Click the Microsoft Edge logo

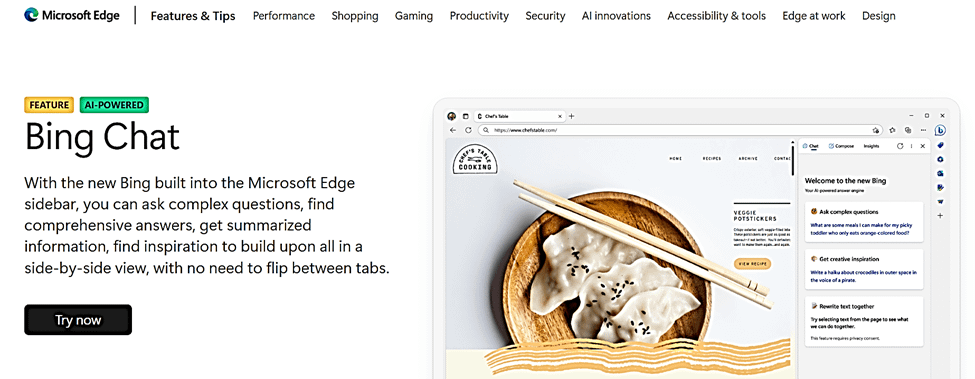(x=72, y=16)
